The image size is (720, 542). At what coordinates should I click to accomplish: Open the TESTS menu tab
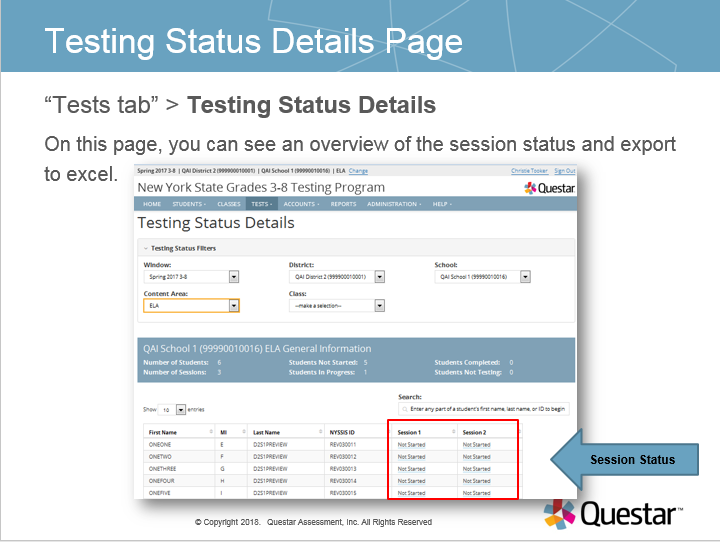coord(262,204)
